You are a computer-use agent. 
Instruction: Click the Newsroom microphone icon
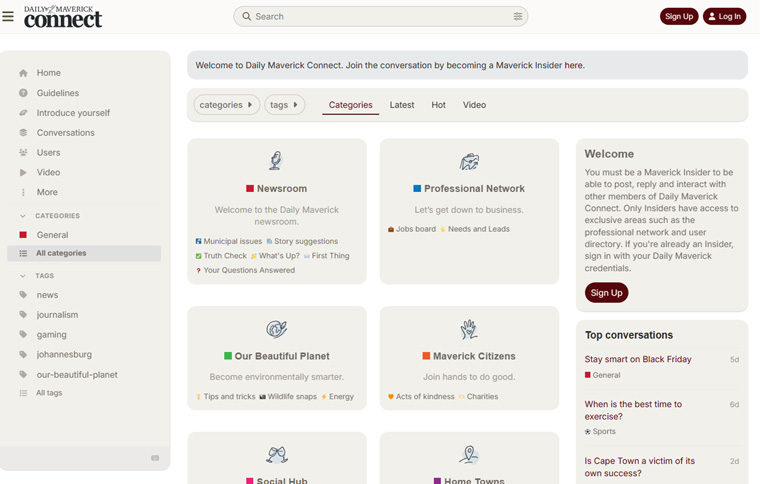276,160
